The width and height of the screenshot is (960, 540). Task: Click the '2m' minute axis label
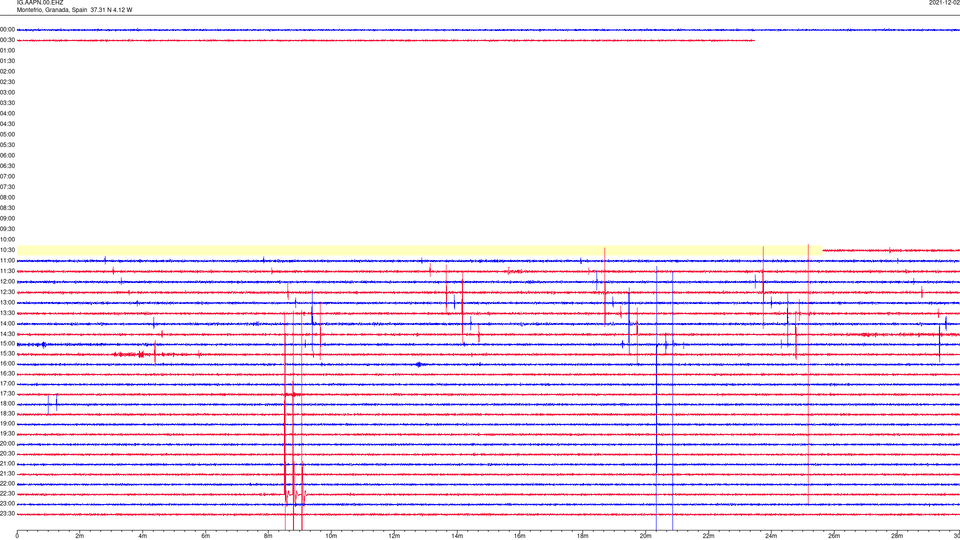(x=80, y=536)
